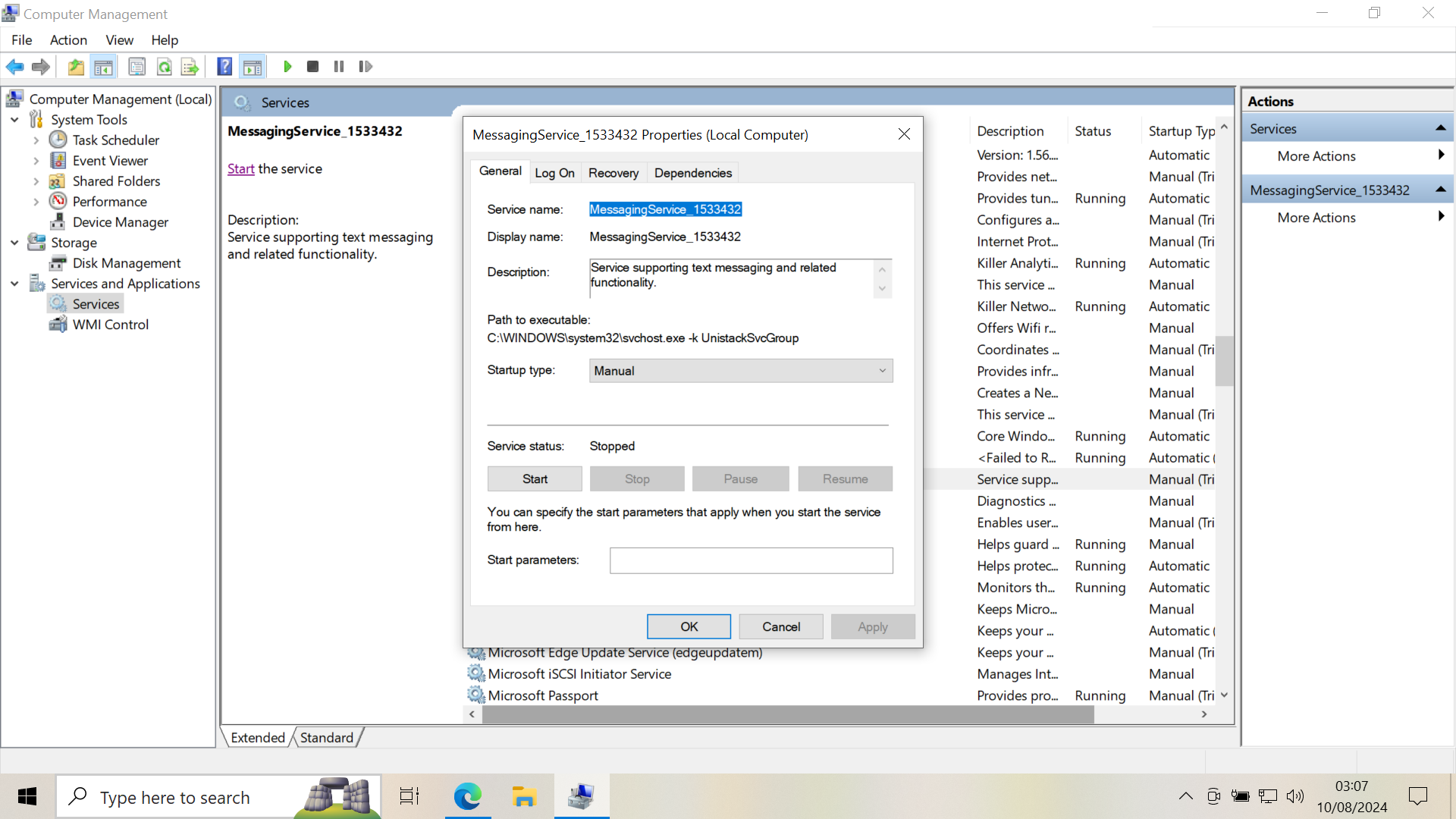Click the Restart Service toolbar icon
This screenshot has height=819, width=1456.
pyautogui.click(x=366, y=67)
